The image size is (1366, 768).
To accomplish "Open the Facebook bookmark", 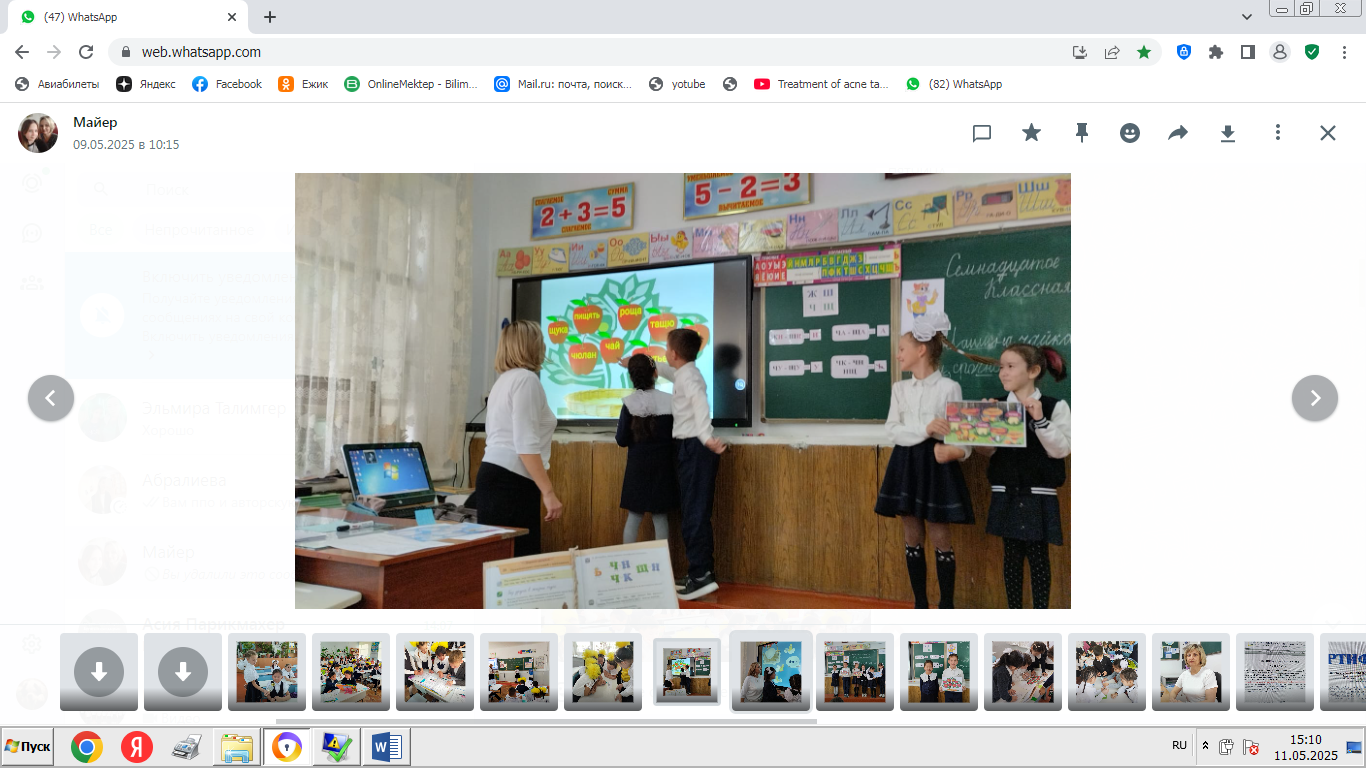I will tap(227, 84).
